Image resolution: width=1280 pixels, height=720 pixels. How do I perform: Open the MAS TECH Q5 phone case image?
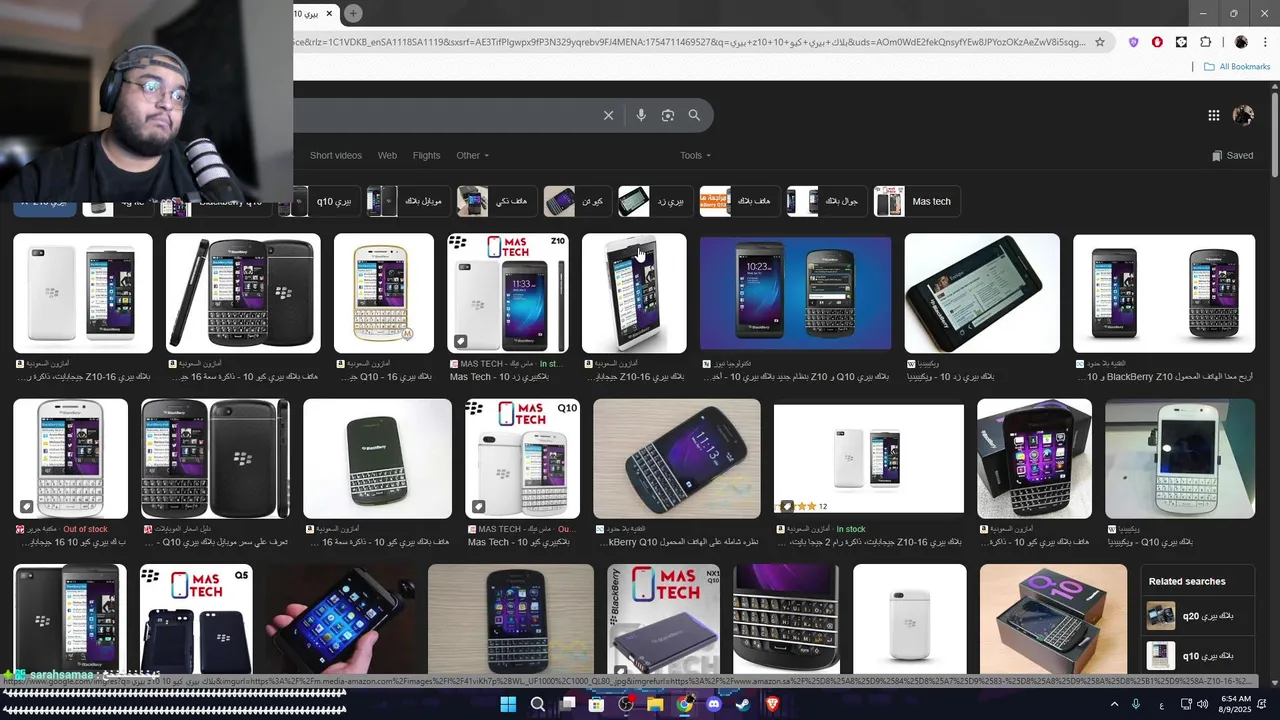coord(196,619)
